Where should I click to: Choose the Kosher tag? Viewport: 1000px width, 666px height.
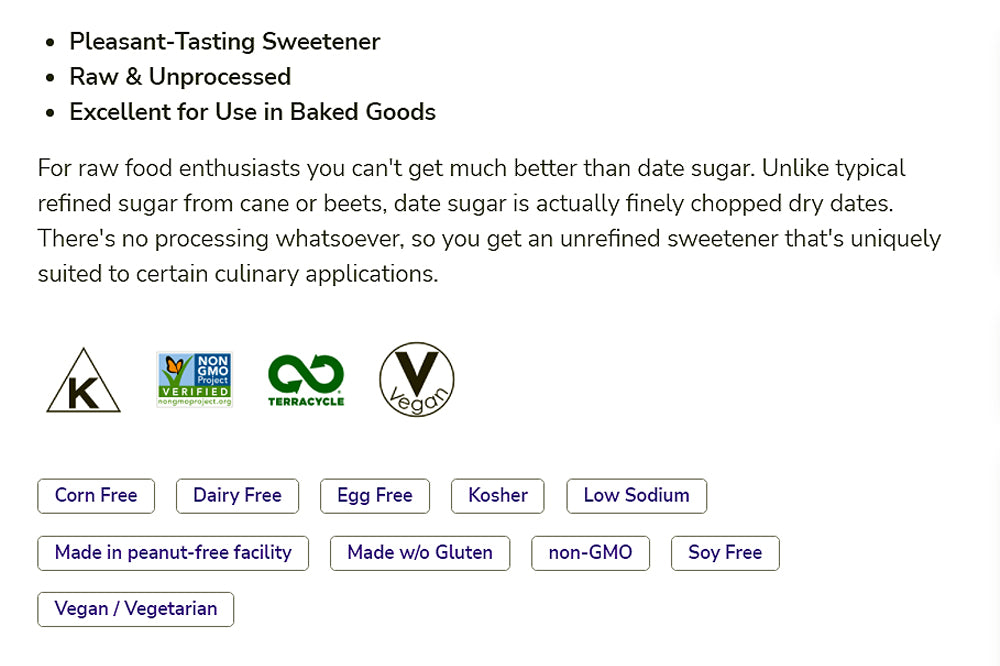coord(498,496)
